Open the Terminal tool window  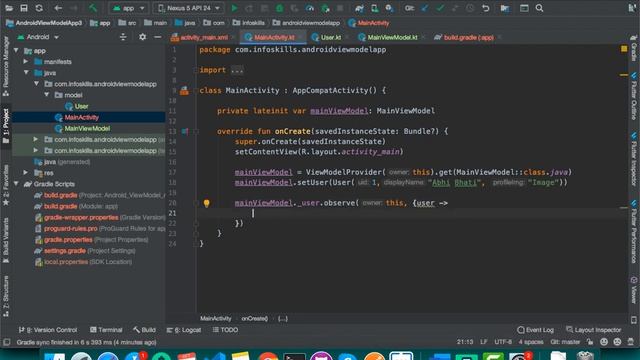(106, 330)
